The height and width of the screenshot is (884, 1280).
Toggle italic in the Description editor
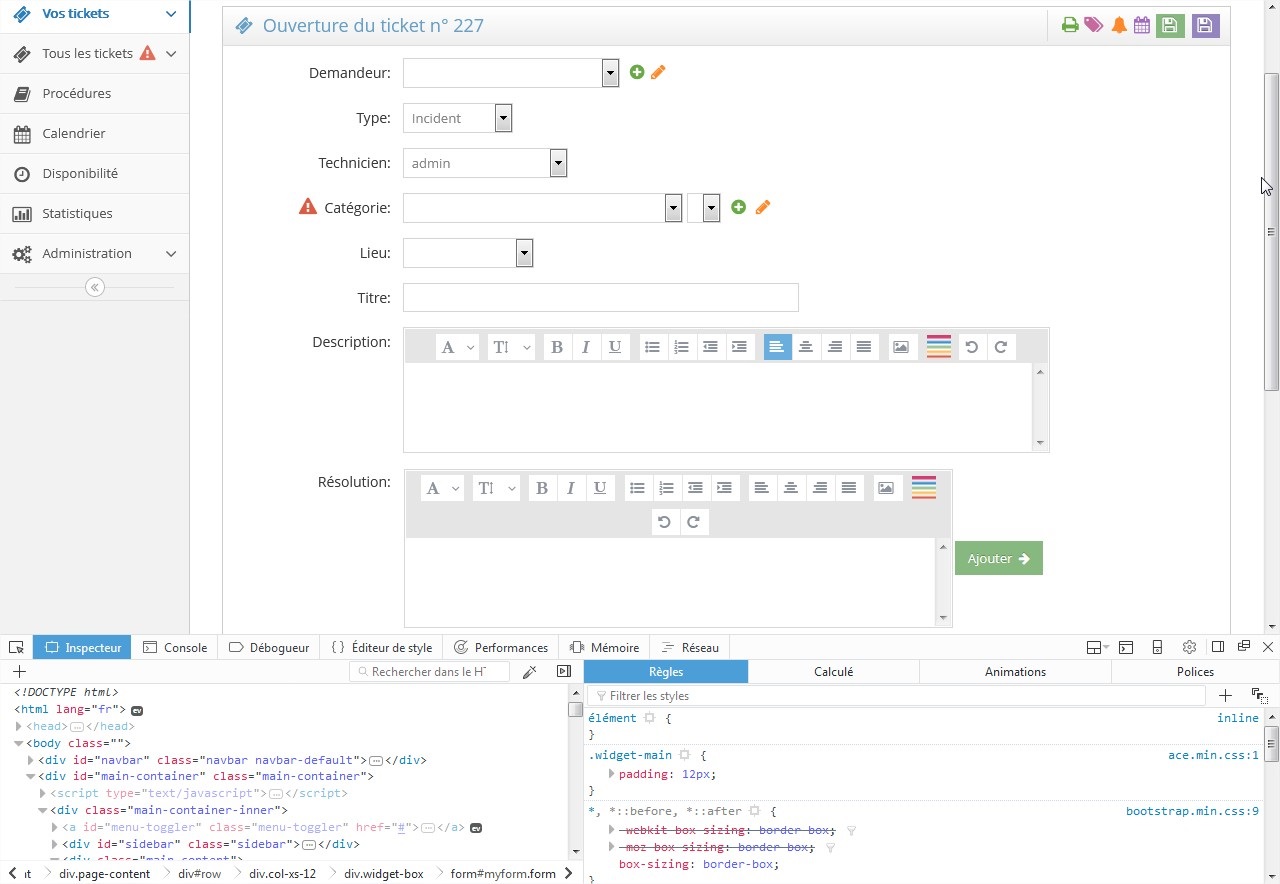pyautogui.click(x=586, y=347)
